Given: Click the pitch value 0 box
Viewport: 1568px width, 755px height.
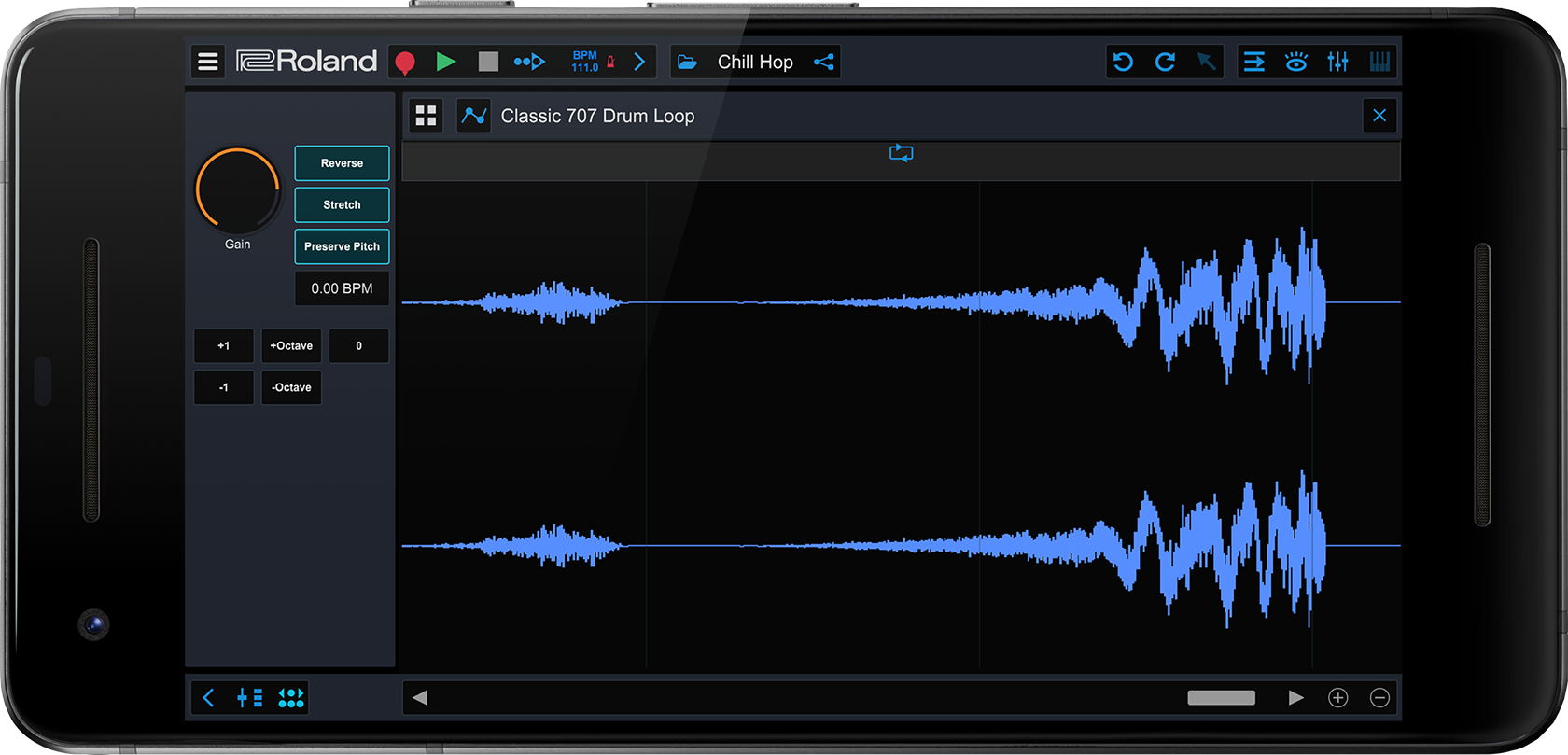Looking at the screenshot, I should tap(358, 345).
